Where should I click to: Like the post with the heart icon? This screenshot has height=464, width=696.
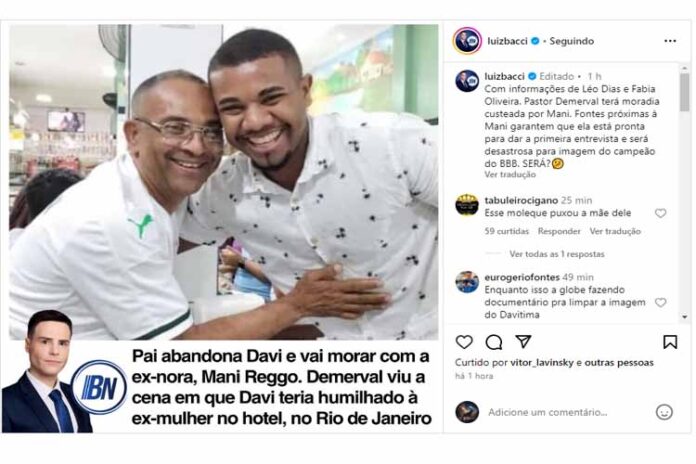pos(464,342)
